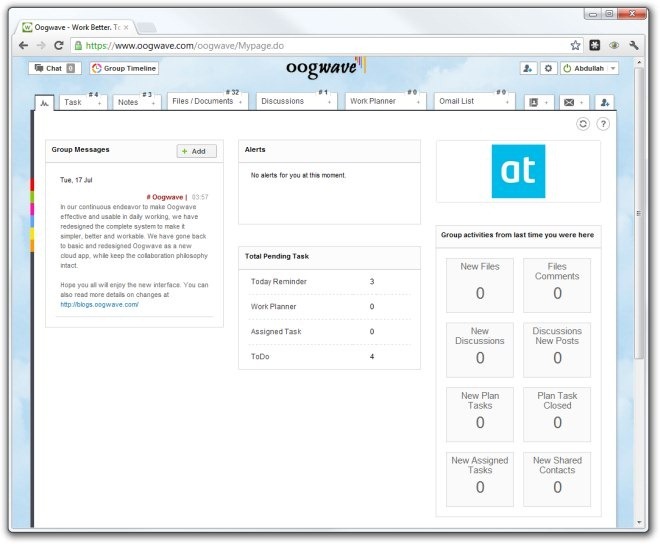Open a new browser tab
The image size is (660, 544).
coord(147,28)
